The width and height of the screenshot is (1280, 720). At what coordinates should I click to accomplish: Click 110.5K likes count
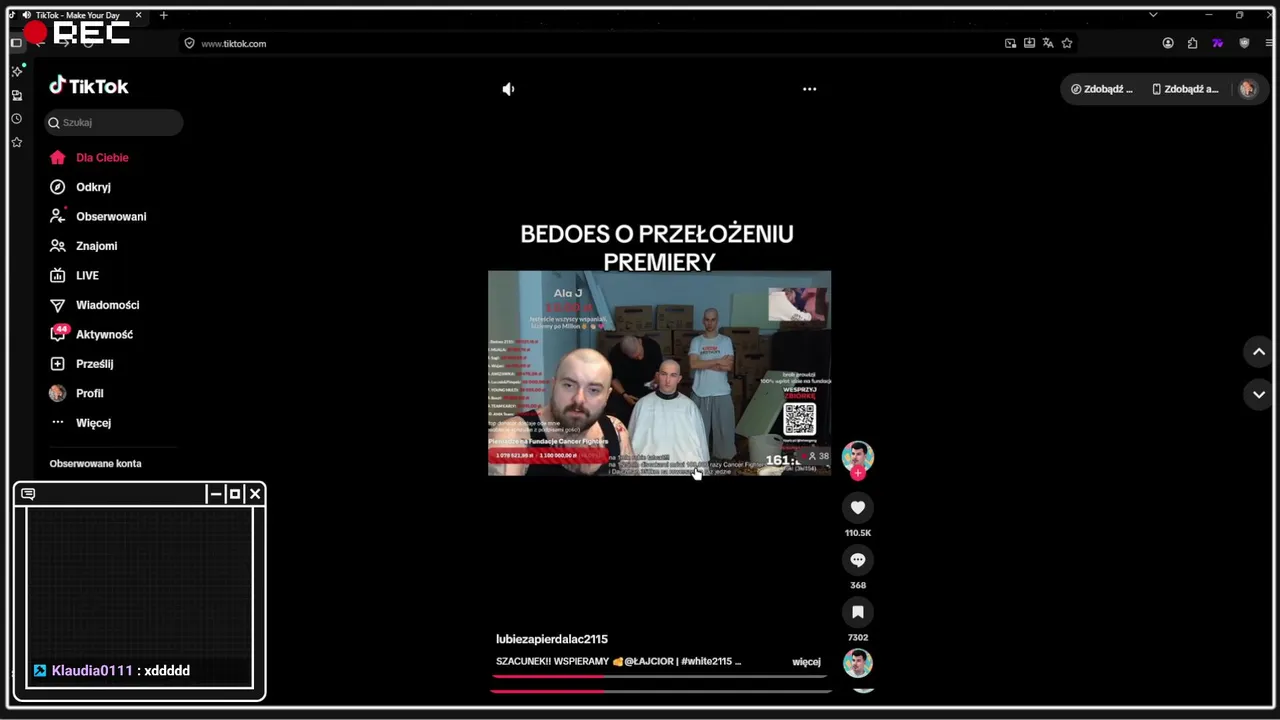(x=857, y=533)
